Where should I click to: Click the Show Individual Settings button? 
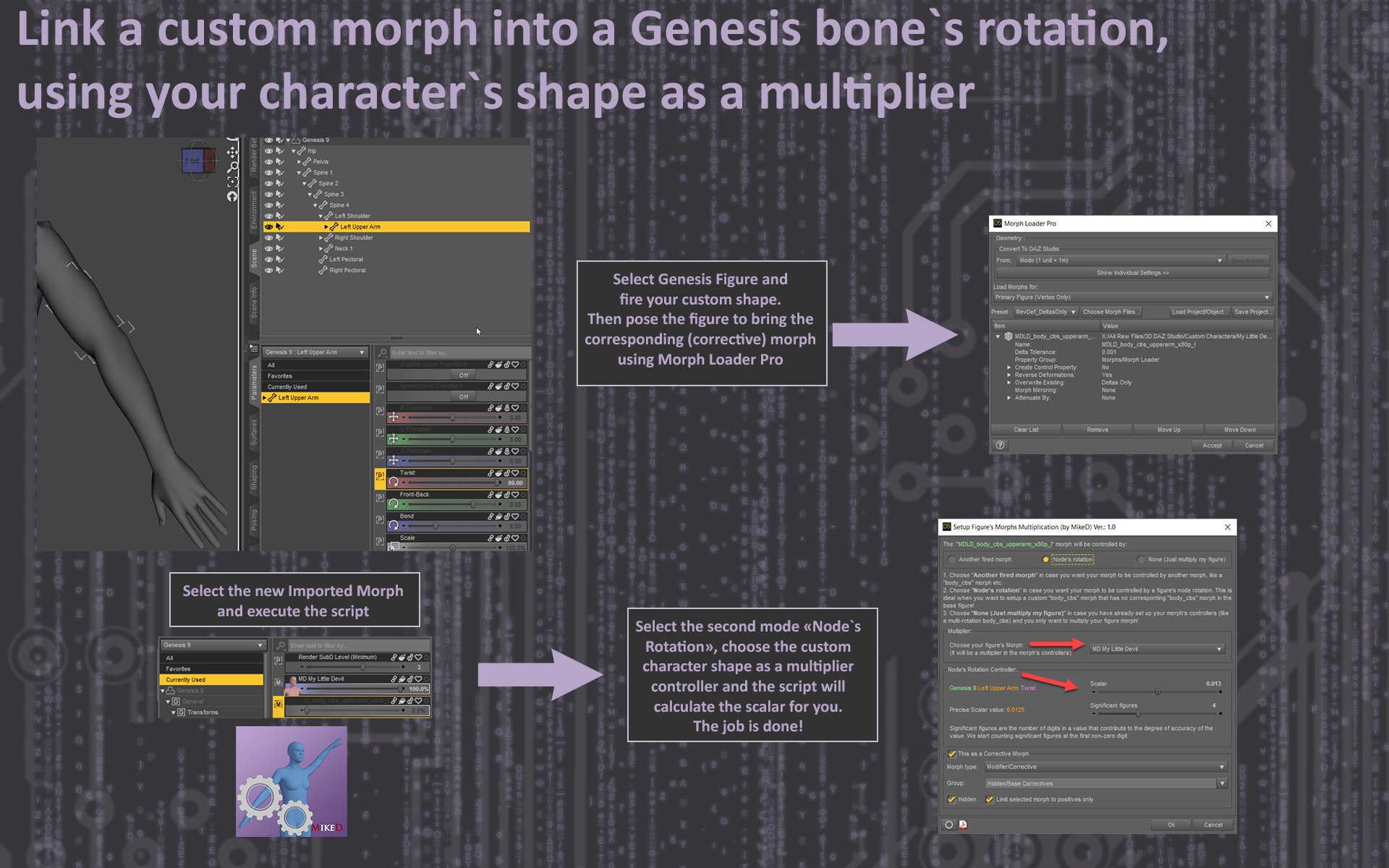click(x=1131, y=273)
